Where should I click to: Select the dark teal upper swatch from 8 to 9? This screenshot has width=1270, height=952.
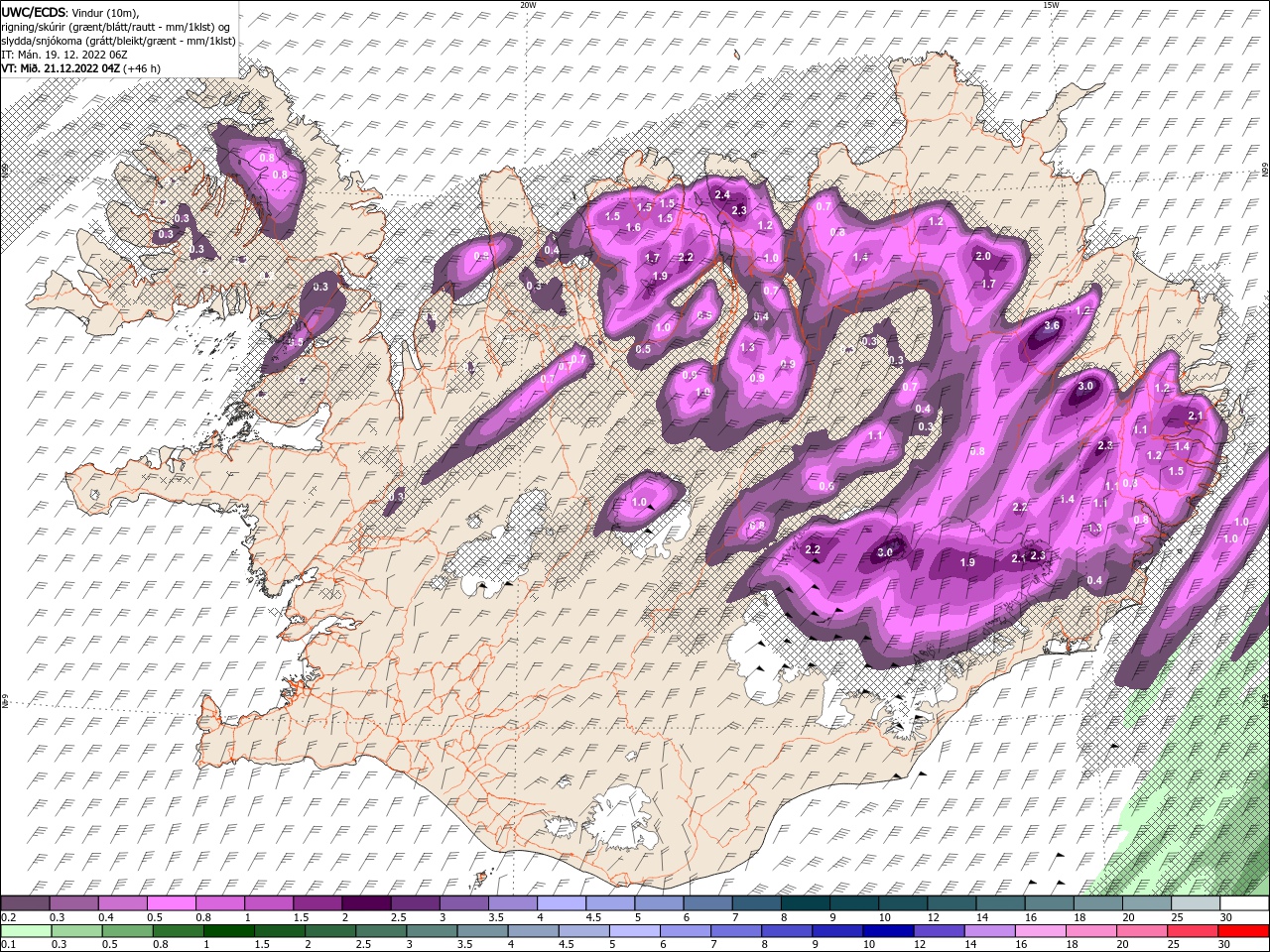805,903
